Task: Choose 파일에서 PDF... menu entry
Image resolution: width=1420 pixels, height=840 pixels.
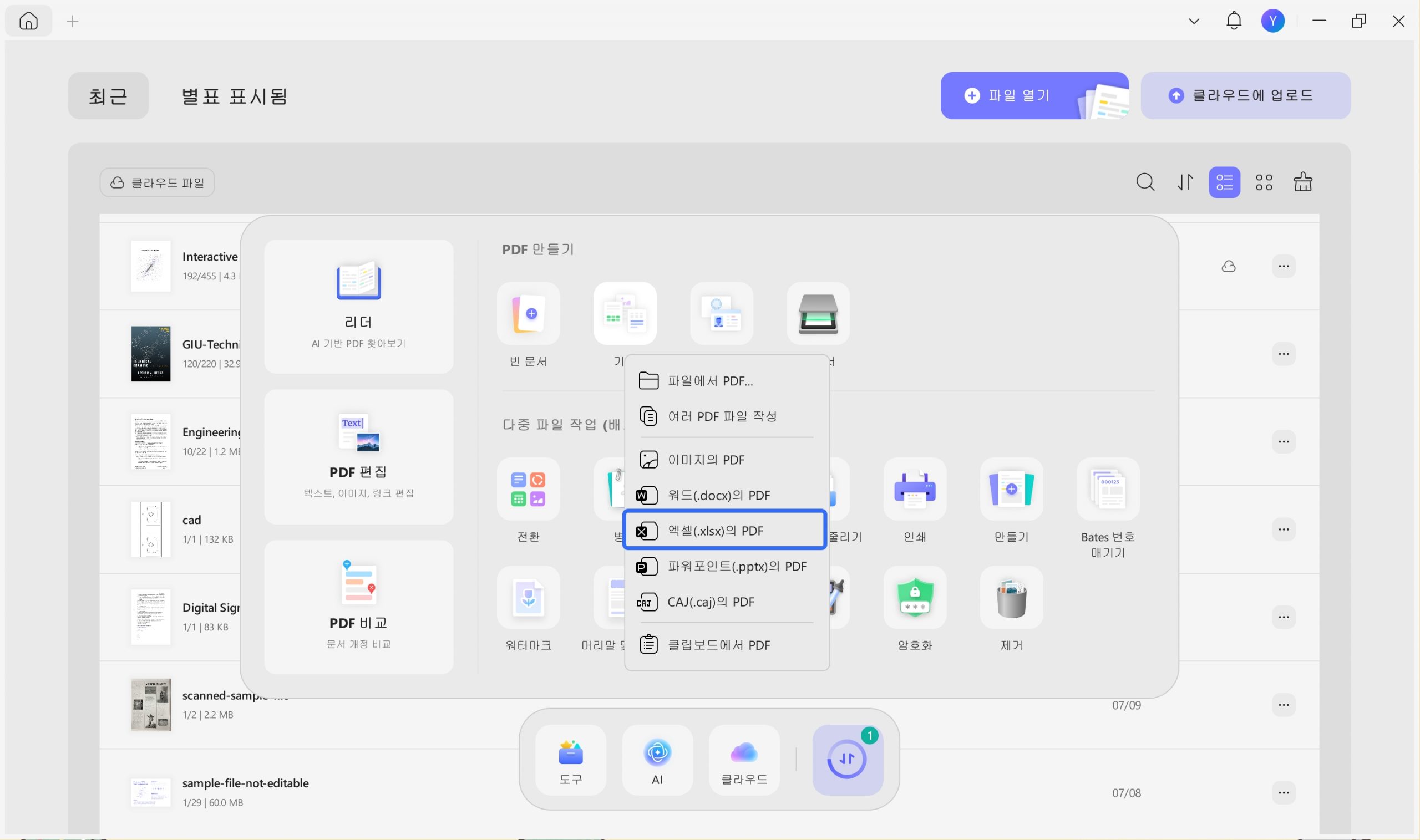Action: click(x=727, y=381)
